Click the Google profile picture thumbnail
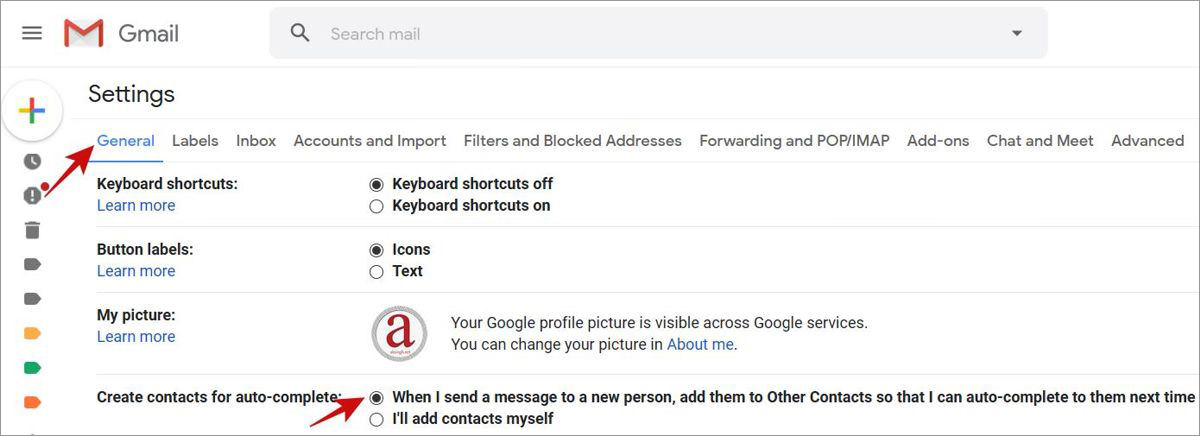Viewport: 1200px width, 436px height. tap(399, 333)
